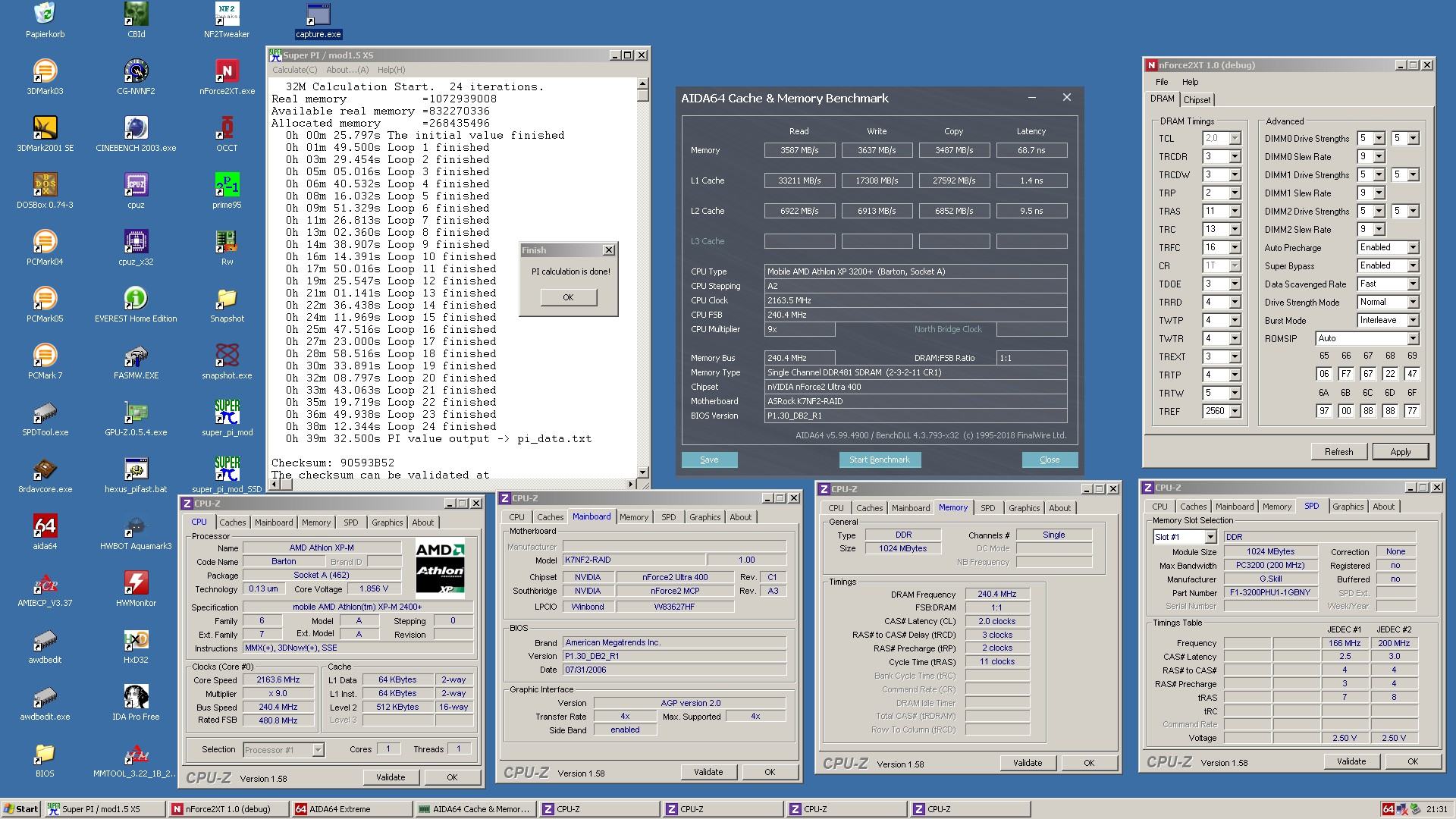The image size is (1456, 819).
Task: Click Validate in Mainboard CPU-Z window
Action: click(x=708, y=772)
